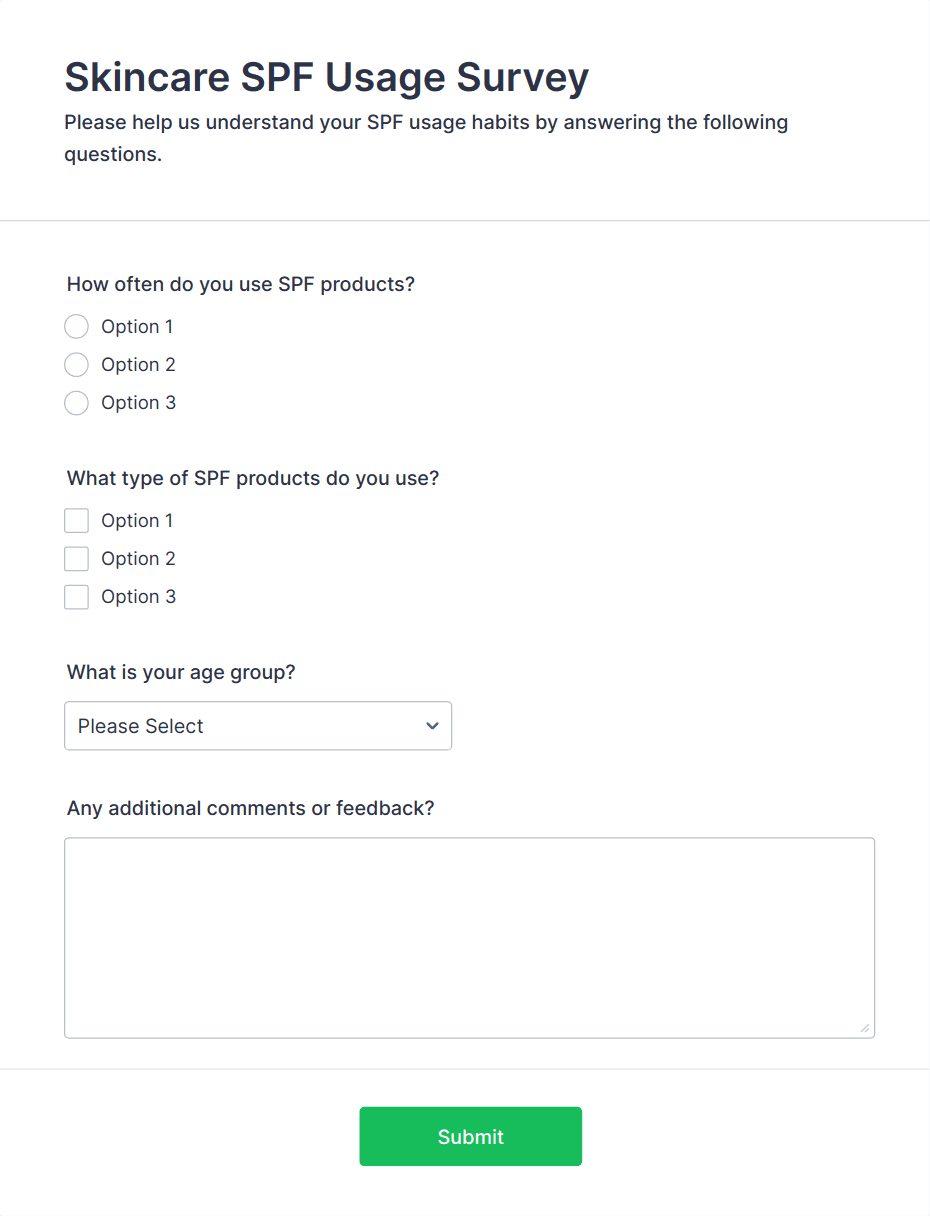
Task: Submit the SPF usage survey
Action: pos(470,1136)
